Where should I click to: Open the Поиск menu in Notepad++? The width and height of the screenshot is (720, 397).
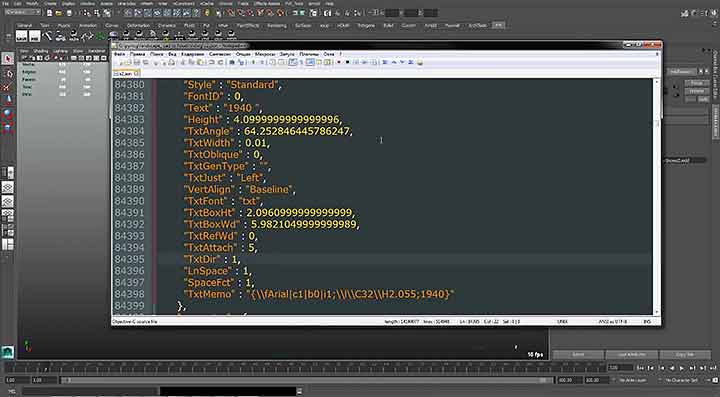point(157,54)
